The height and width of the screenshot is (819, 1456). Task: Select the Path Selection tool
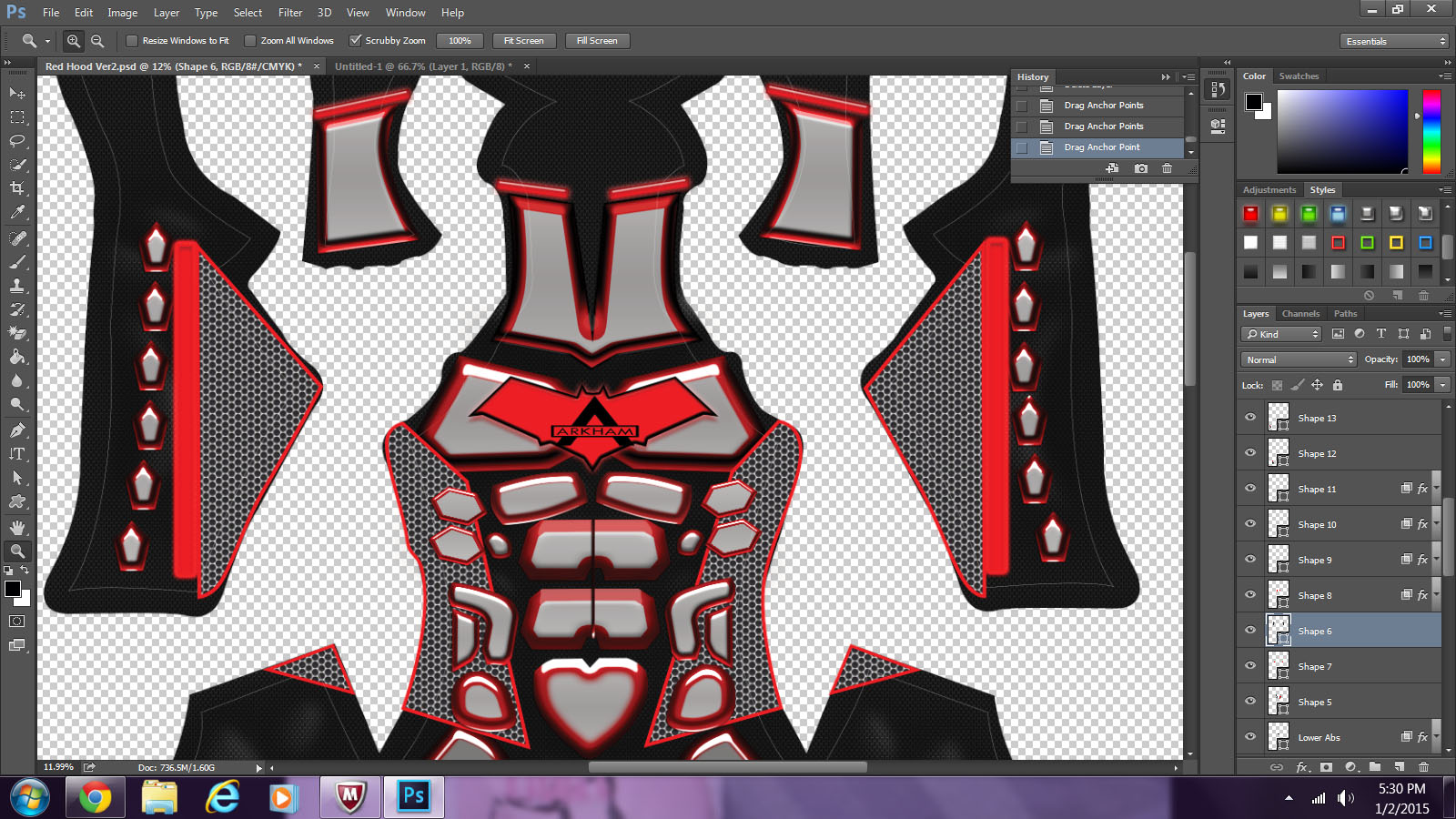tap(17, 478)
